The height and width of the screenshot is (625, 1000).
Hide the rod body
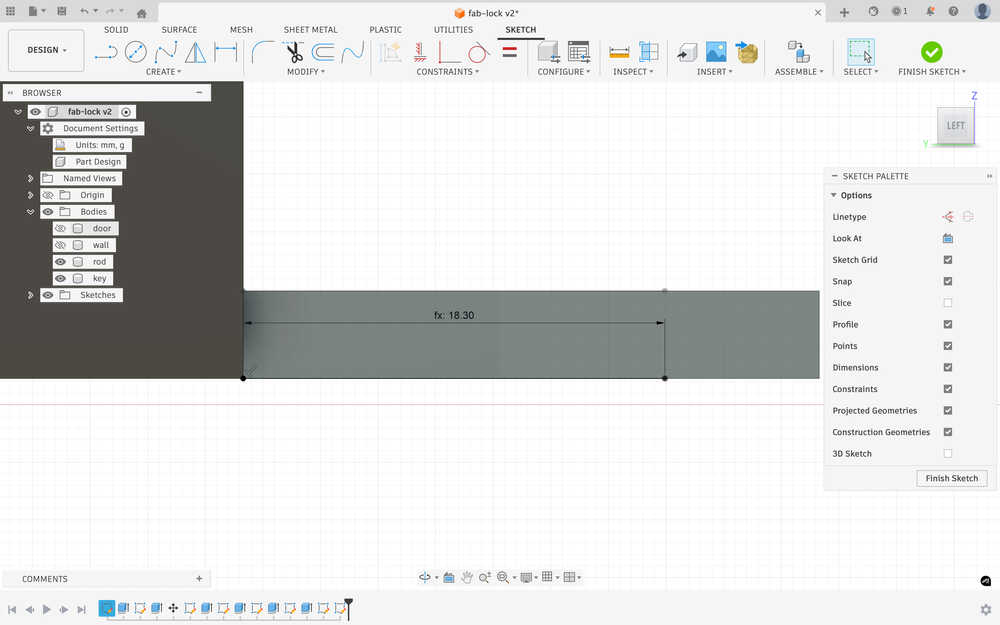(x=60, y=262)
